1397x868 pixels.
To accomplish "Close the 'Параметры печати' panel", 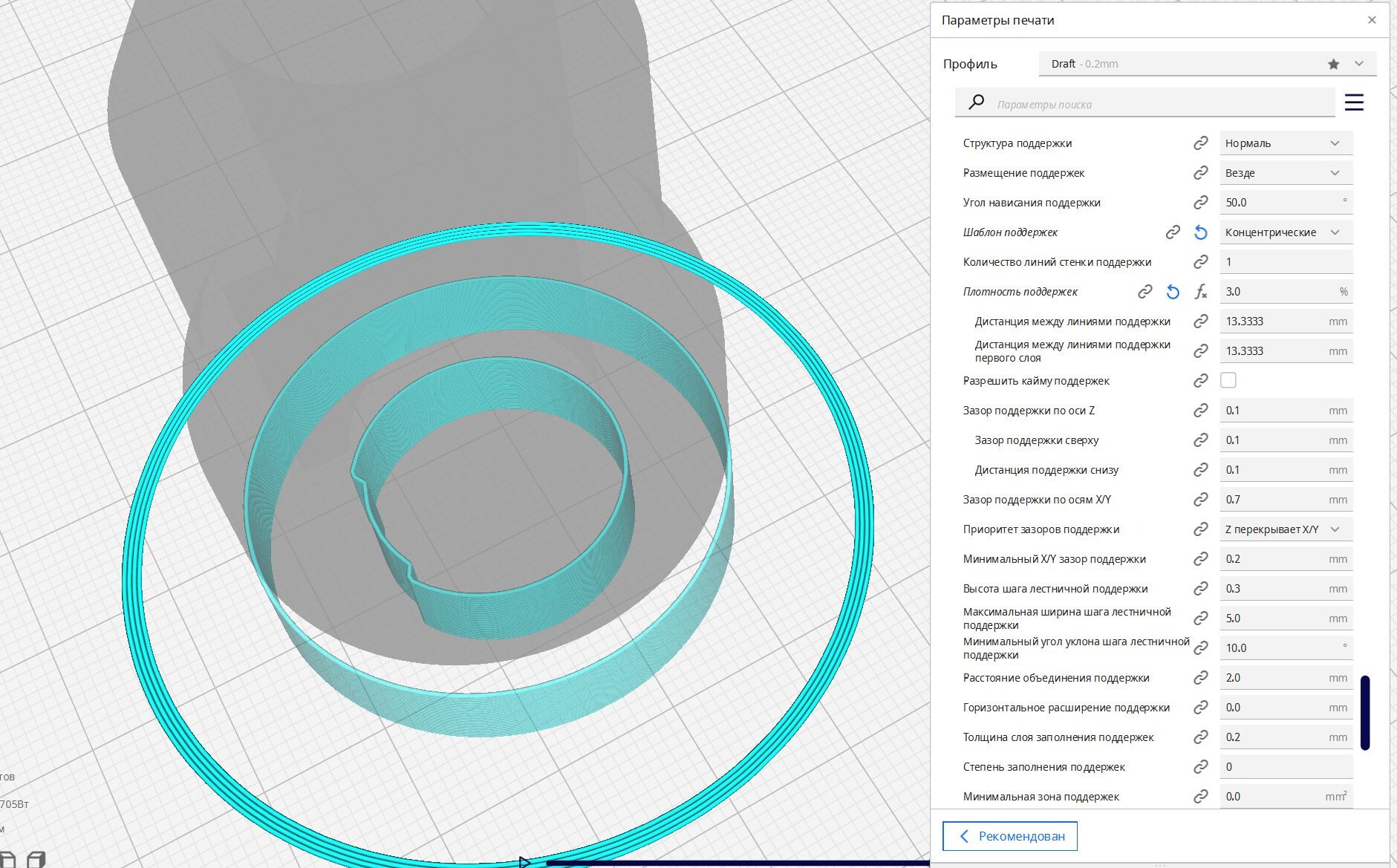I will coord(1372,20).
